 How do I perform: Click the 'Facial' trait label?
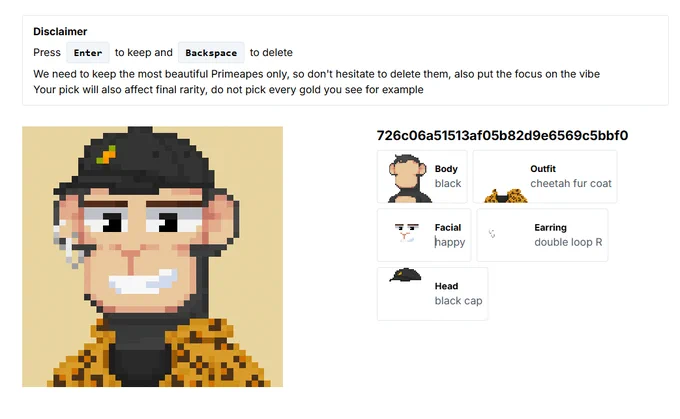coord(448,227)
